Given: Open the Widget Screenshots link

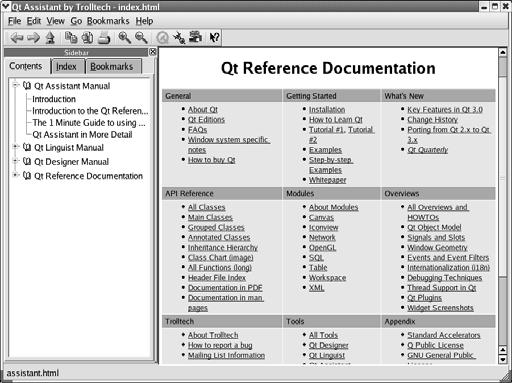Looking at the screenshot, I should click(440, 308).
